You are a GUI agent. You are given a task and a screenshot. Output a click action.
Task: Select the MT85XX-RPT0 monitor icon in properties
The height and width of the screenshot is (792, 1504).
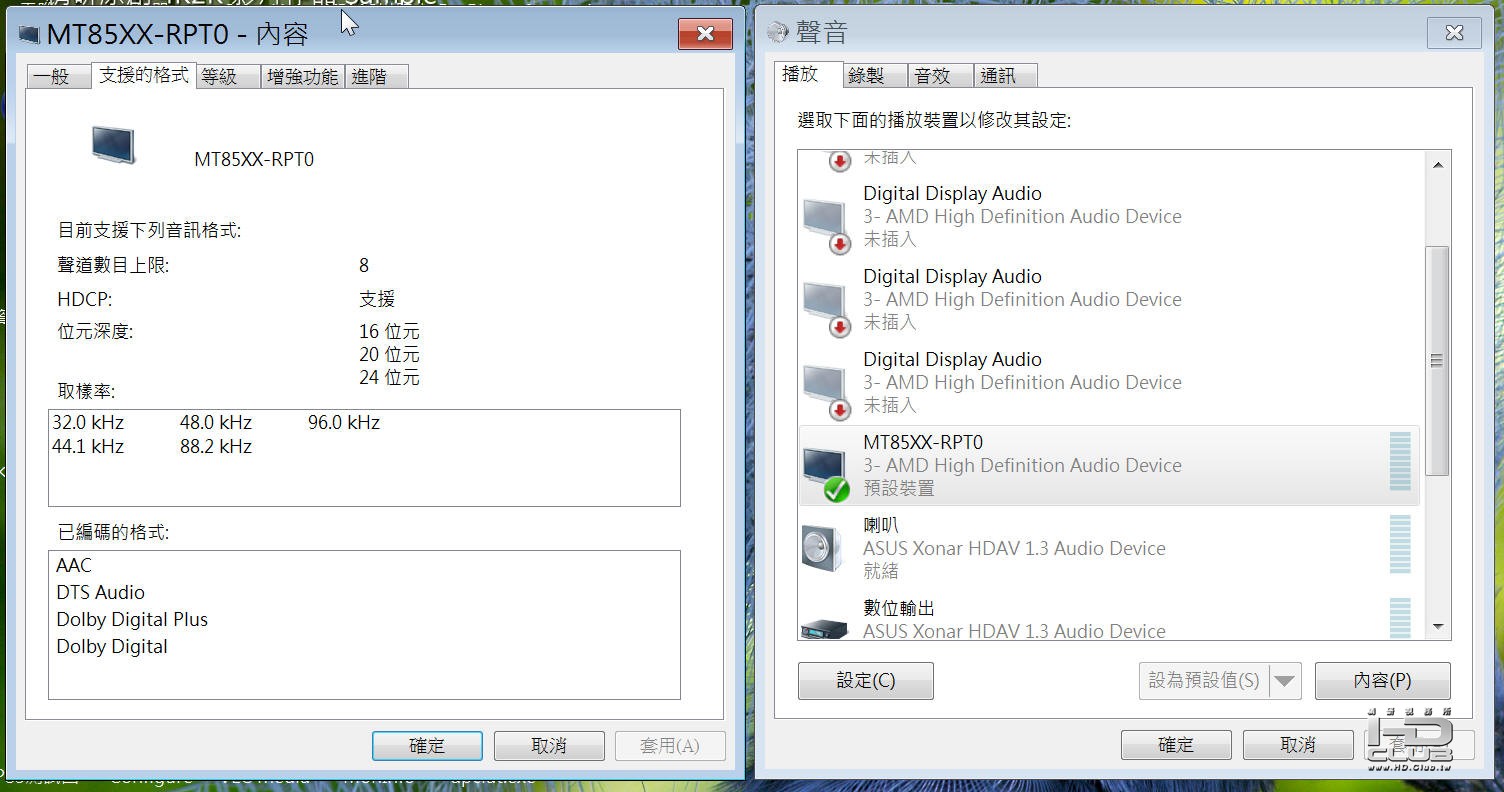[113, 146]
